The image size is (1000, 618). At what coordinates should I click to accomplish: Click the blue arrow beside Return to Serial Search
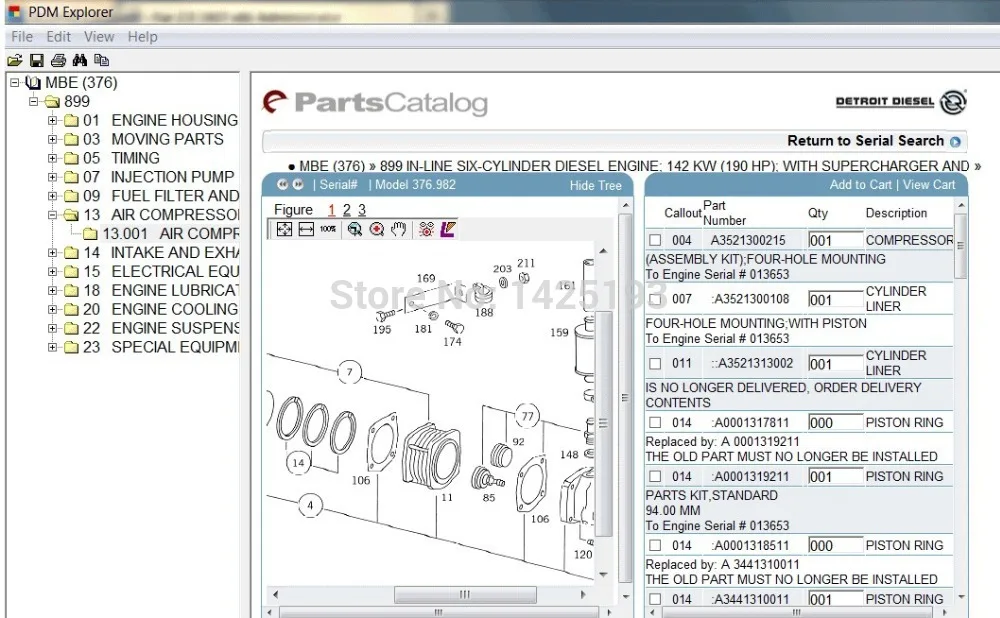pyautogui.click(x=955, y=142)
